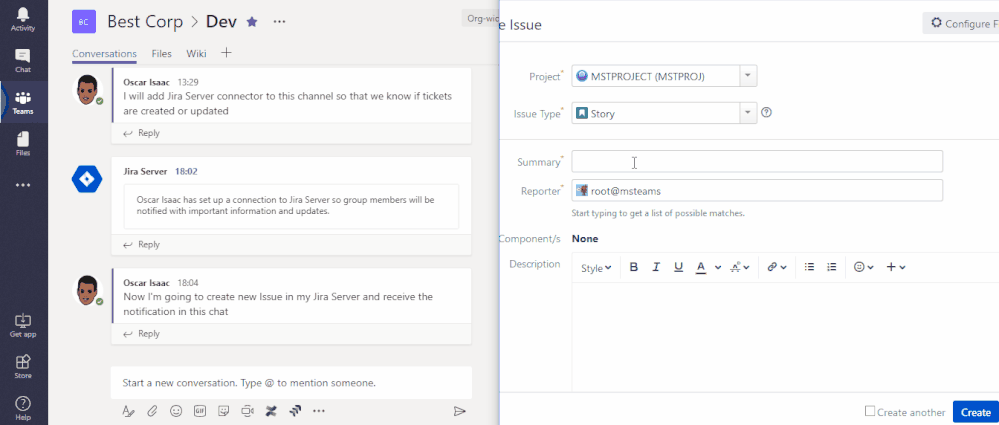Image resolution: width=999 pixels, height=425 pixels.
Task: Switch to the Wiki tab
Action: [x=196, y=54]
